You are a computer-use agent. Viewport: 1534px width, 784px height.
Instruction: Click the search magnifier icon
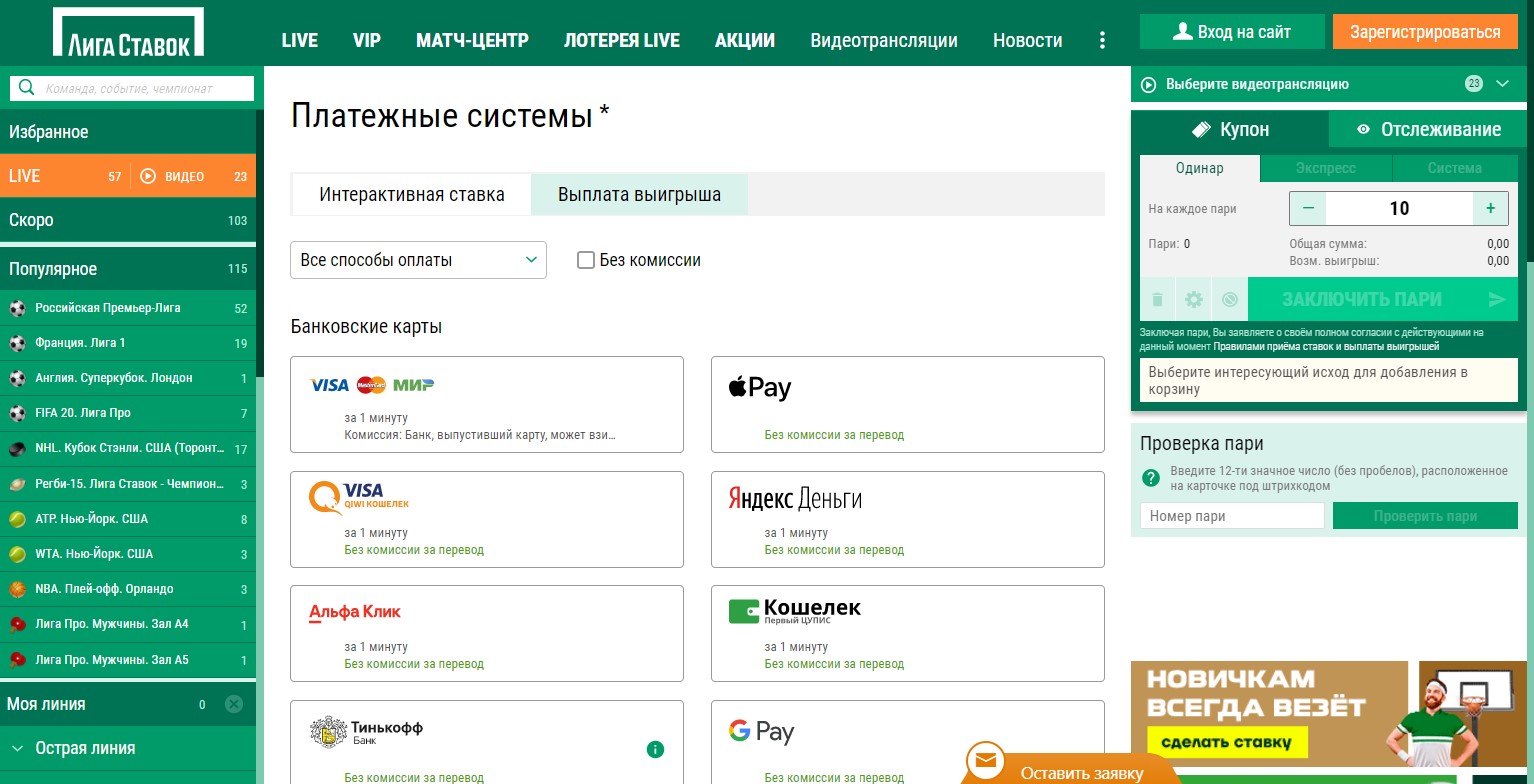coord(27,88)
